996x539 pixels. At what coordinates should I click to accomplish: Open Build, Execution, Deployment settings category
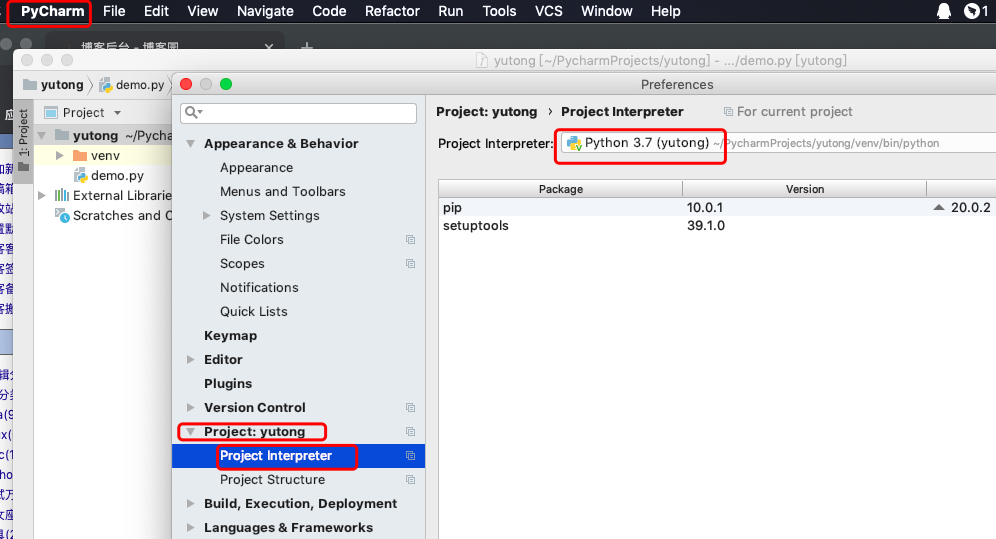click(300, 503)
